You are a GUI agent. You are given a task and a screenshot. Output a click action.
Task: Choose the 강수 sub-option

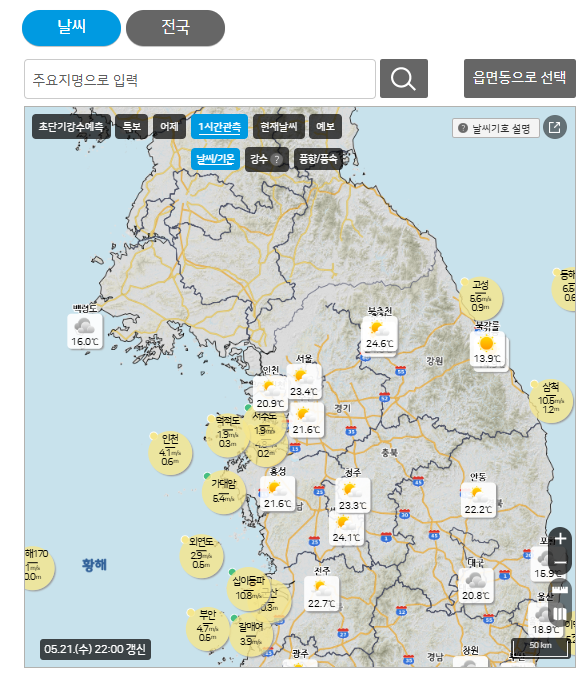tap(266, 159)
